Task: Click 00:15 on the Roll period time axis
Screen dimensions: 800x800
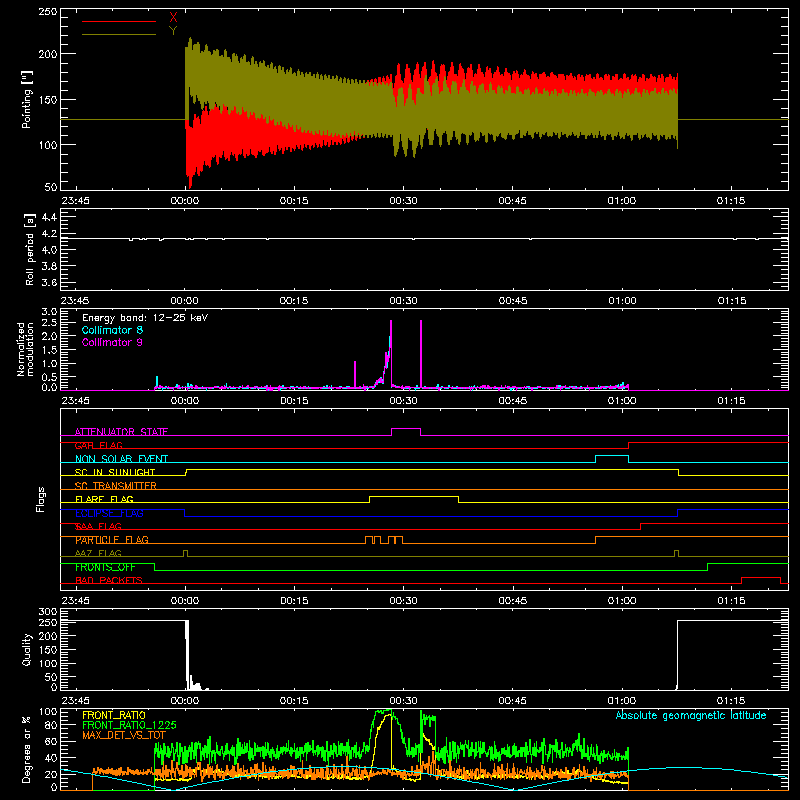Action: click(x=294, y=301)
